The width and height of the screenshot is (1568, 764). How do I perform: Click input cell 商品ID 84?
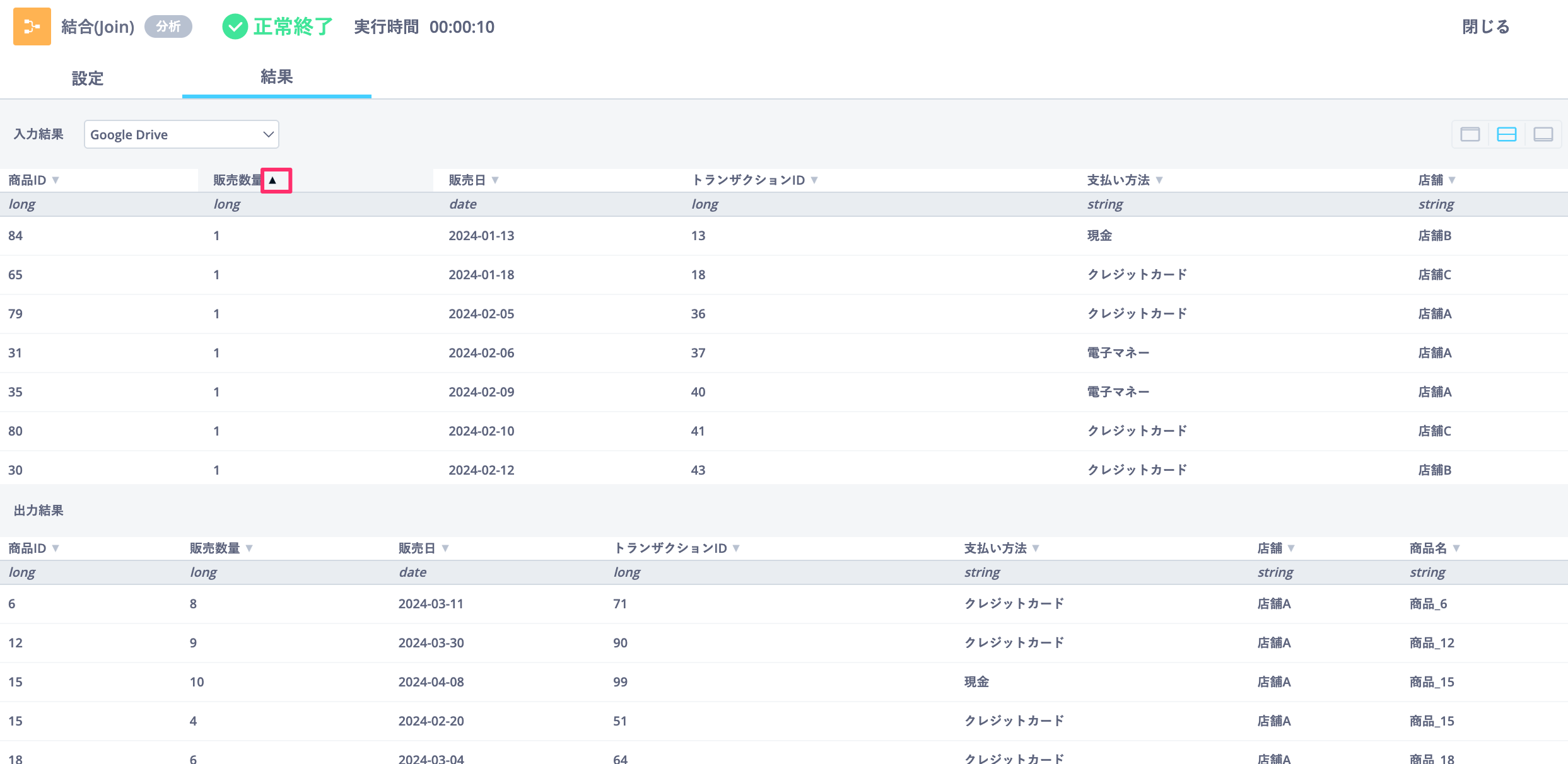coord(15,236)
